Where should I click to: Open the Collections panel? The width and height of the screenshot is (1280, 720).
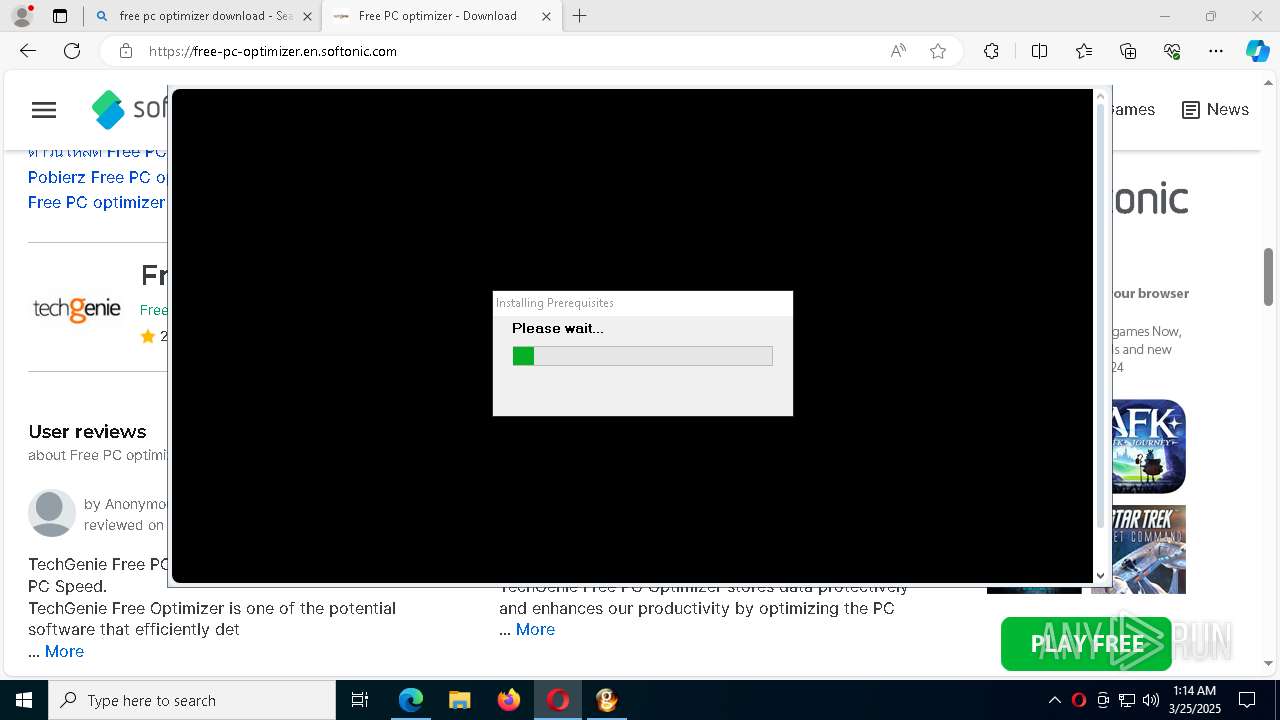pos(1128,51)
